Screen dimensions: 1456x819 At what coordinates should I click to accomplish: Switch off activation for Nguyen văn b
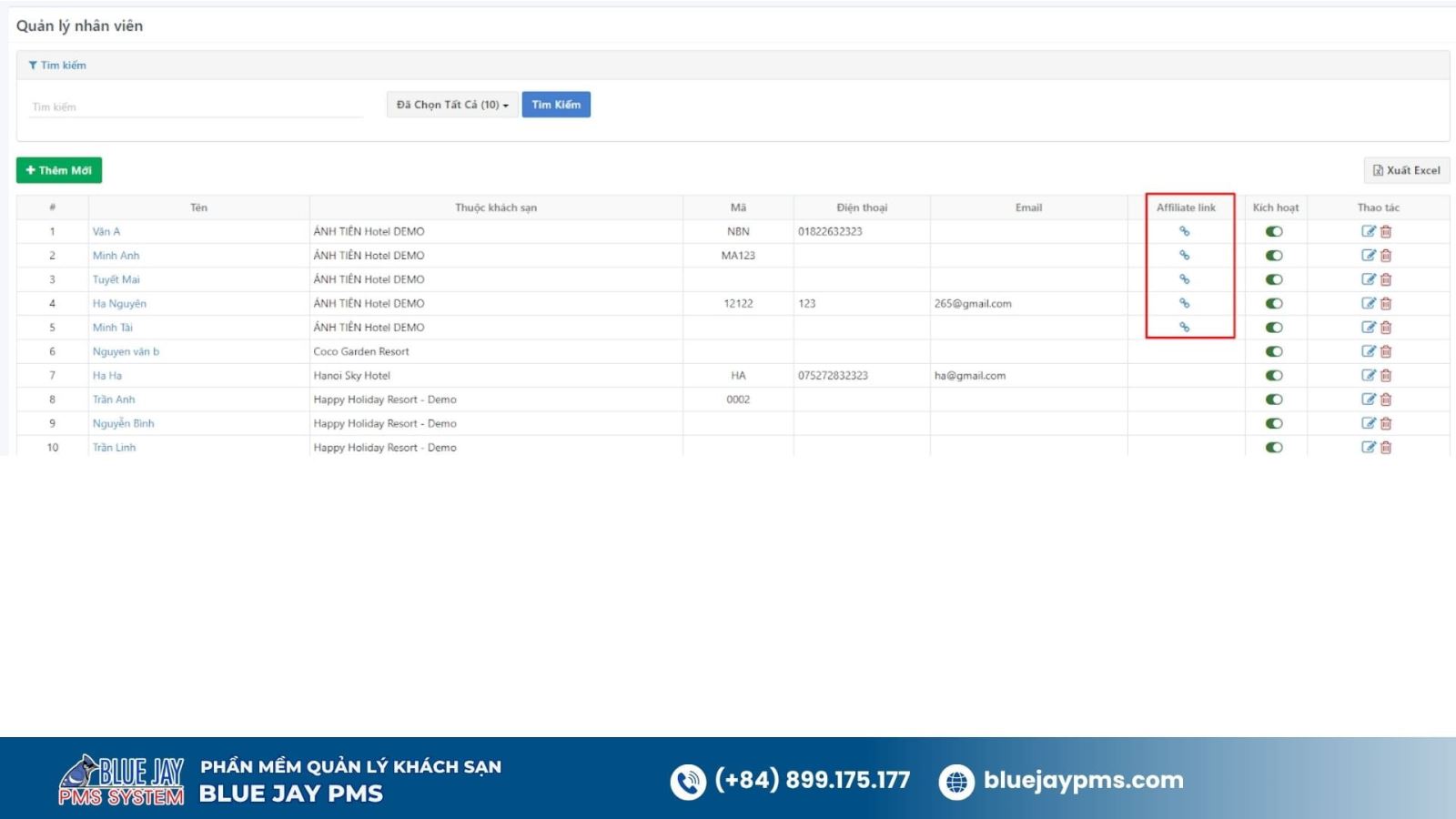1274,351
